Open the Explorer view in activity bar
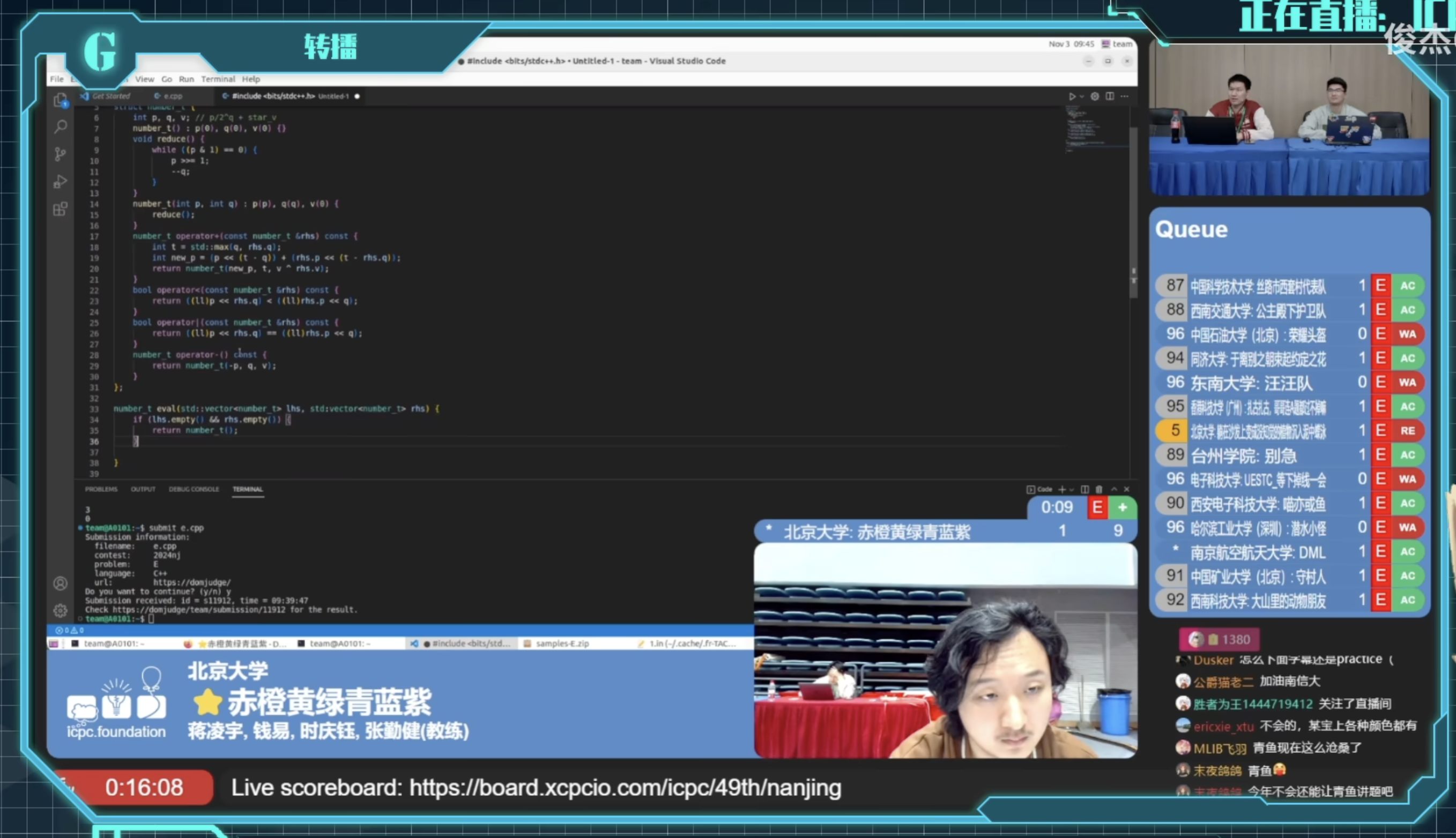Image resolution: width=1456 pixels, height=838 pixels. [x=61, y=100]
